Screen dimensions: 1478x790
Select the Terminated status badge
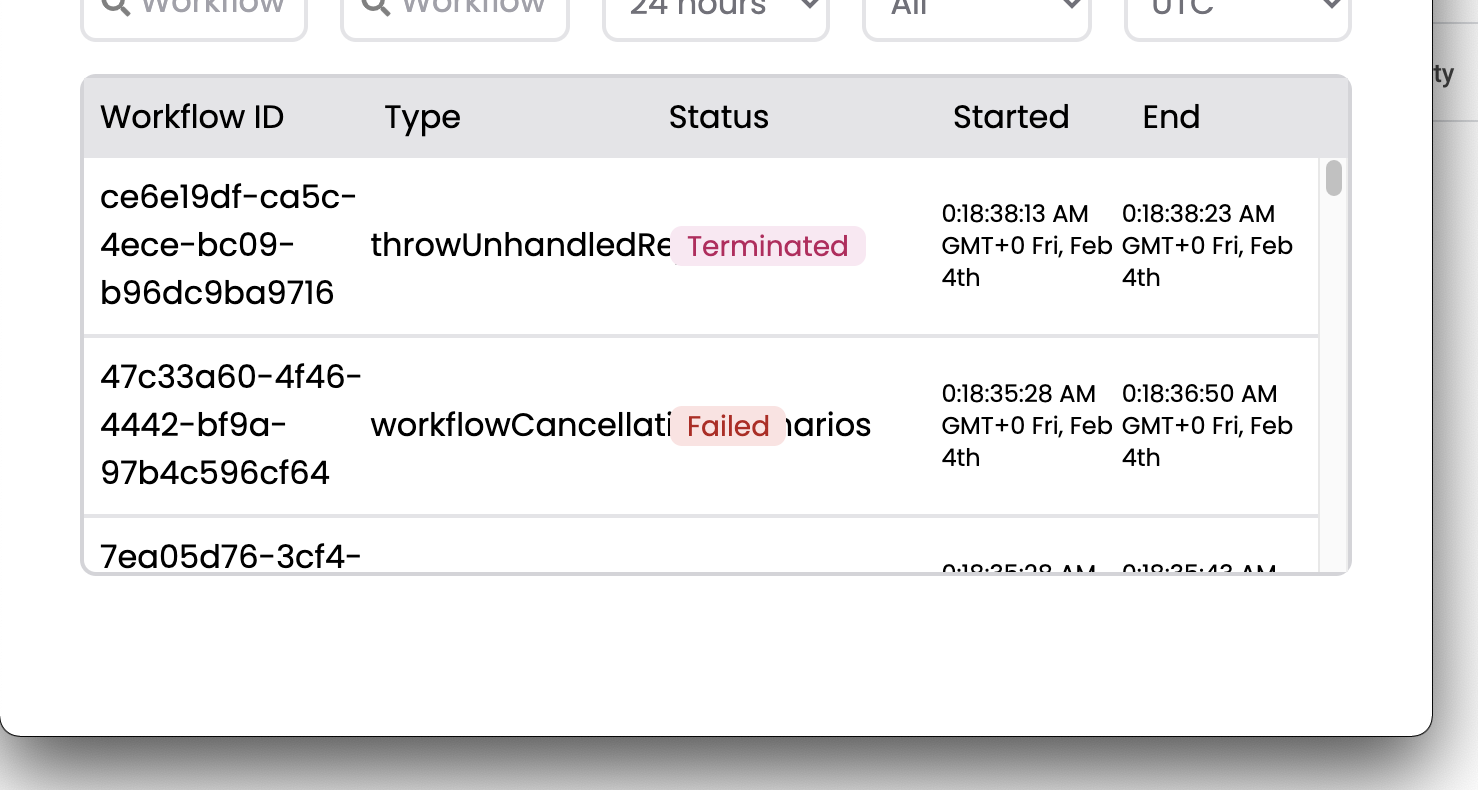point(768,246)
